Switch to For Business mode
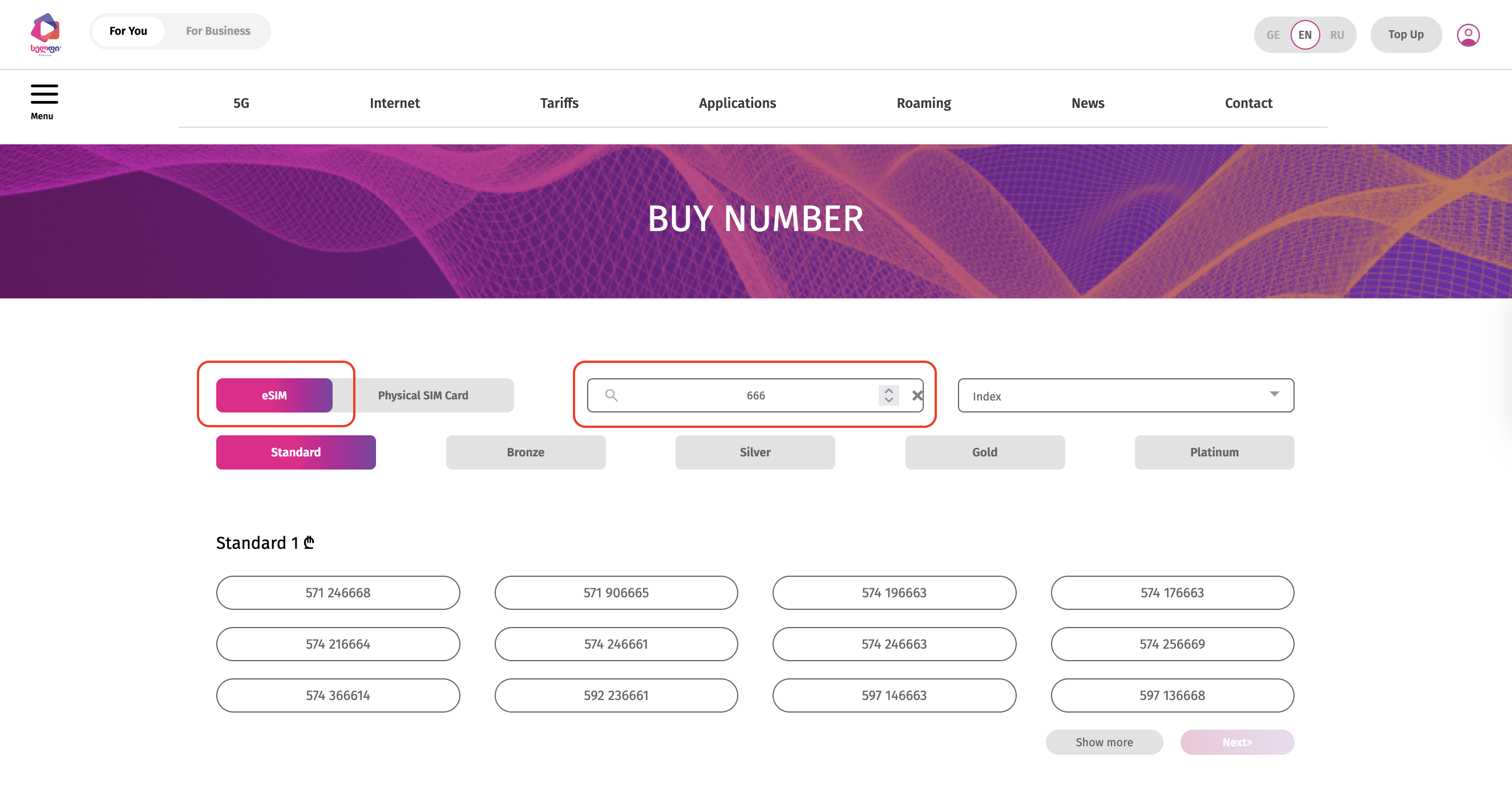The image size is (1512, 809). click(x=218, y=31)
